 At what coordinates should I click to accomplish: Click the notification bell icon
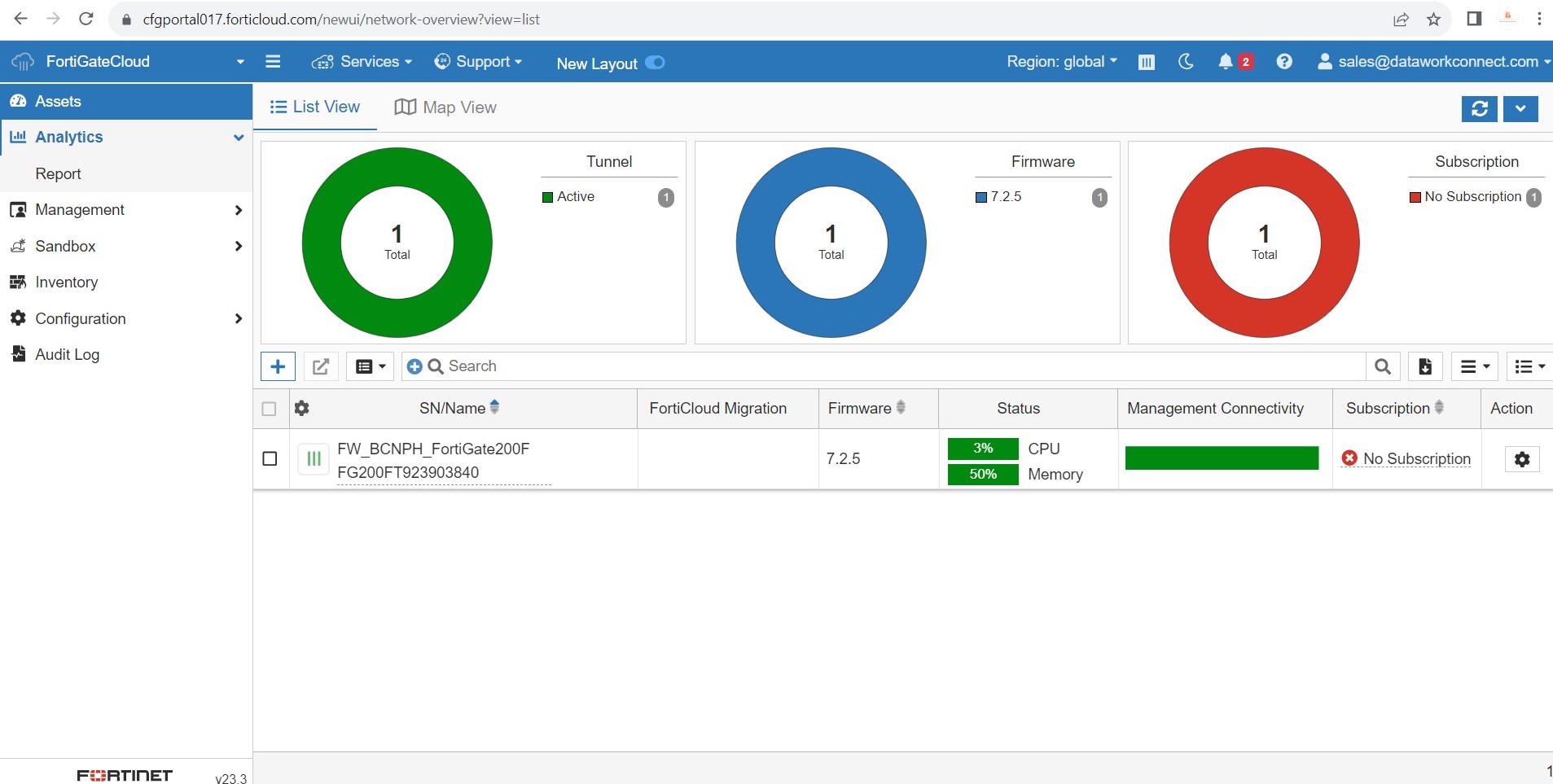(1226, 62)
